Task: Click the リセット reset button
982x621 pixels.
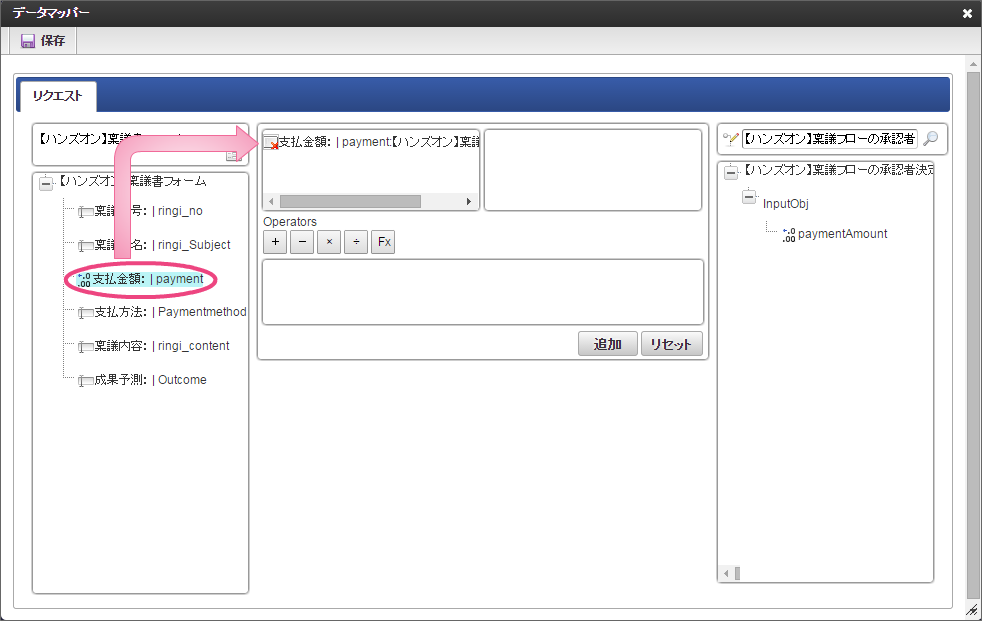Action: [671, 344]
